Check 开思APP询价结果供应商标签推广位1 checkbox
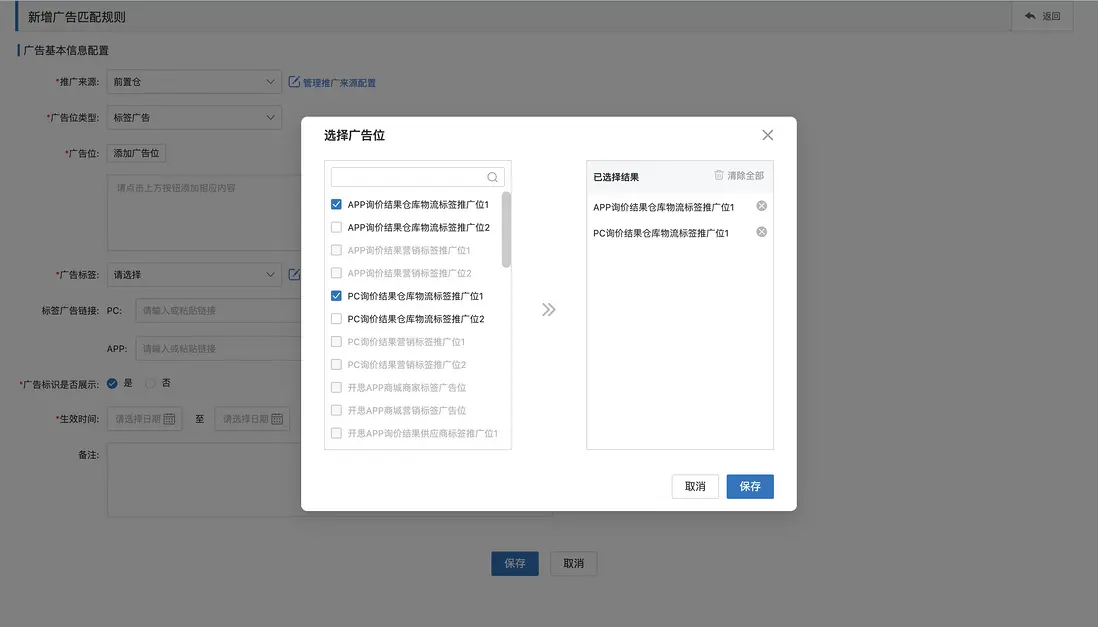Screen dimensions: 1098x627 coord(336,433)
